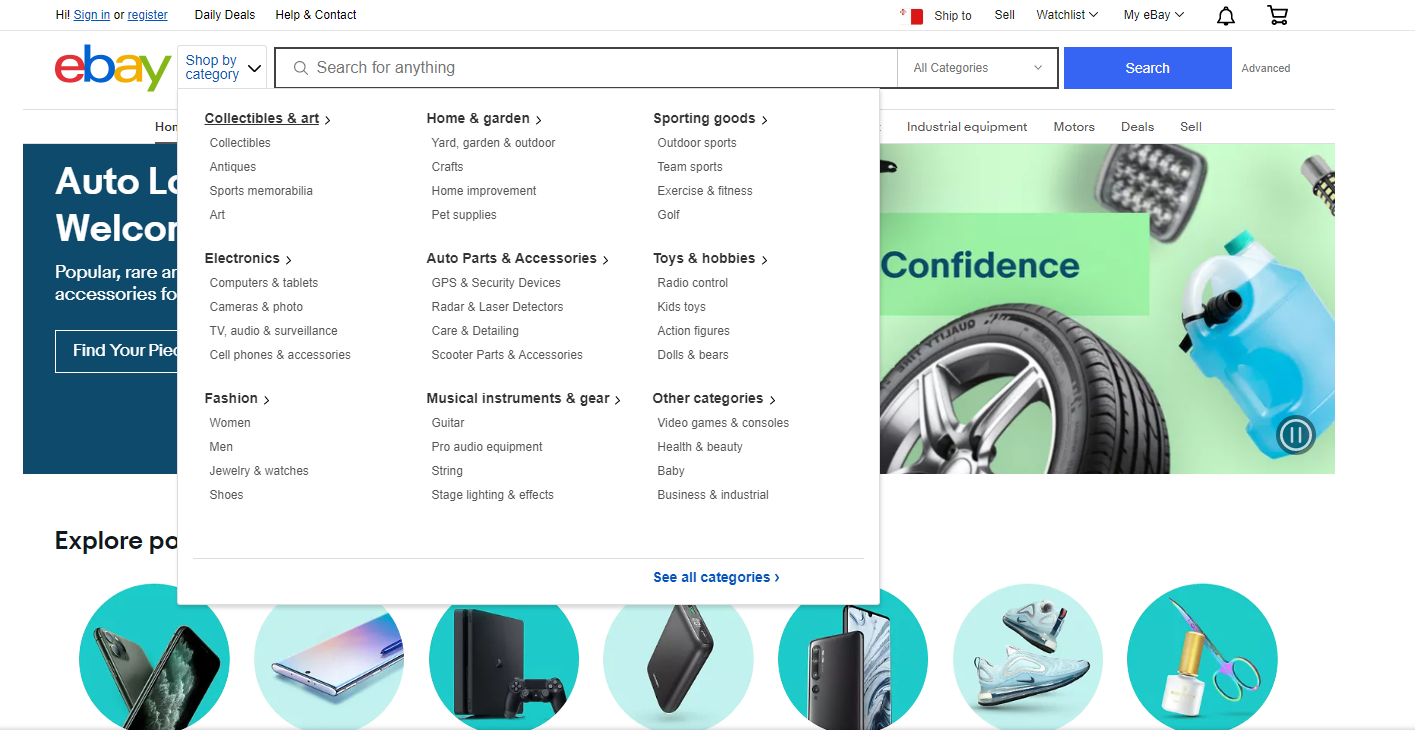Expand the My eBay dropdown
1415x730 pixels.
[1153, 15]
